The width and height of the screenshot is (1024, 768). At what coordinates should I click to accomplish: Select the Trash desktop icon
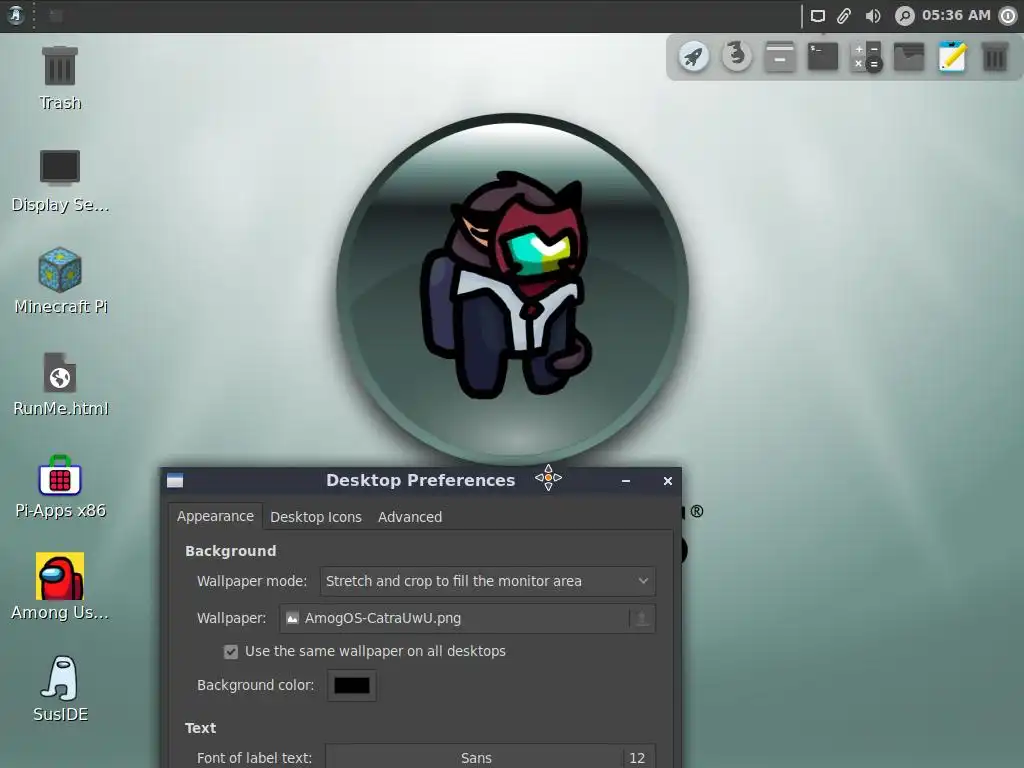tap(60, 78)
